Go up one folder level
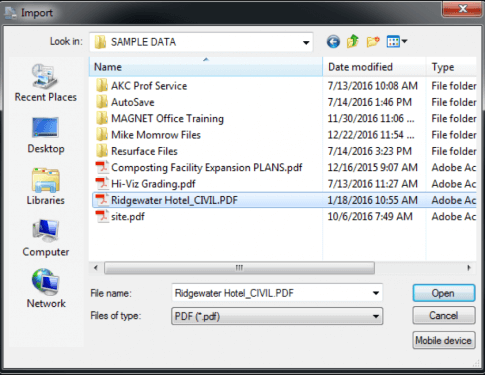The image size is (485, 375). click(353, 42)
